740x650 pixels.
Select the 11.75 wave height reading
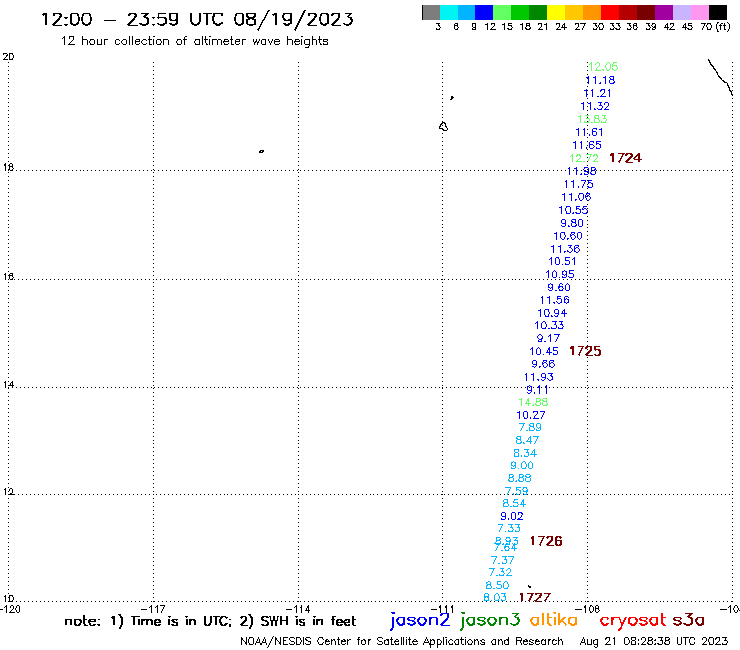pos(579,184)
